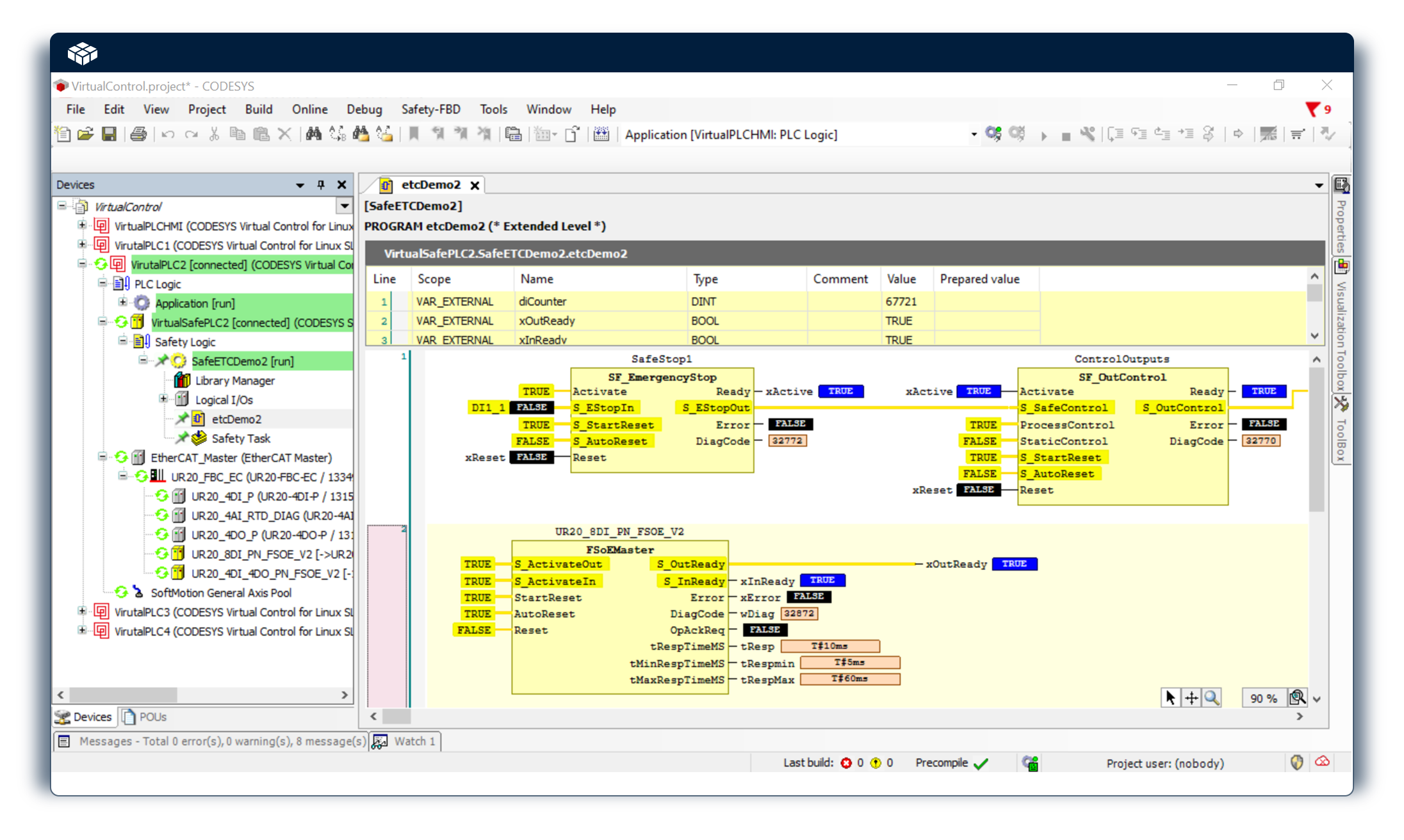Select the magnifier zoom tool in editor

(1211, 698)
